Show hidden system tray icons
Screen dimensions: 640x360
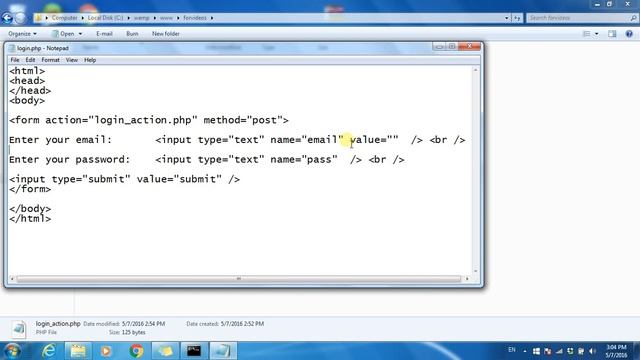click(x=525, y=351)
